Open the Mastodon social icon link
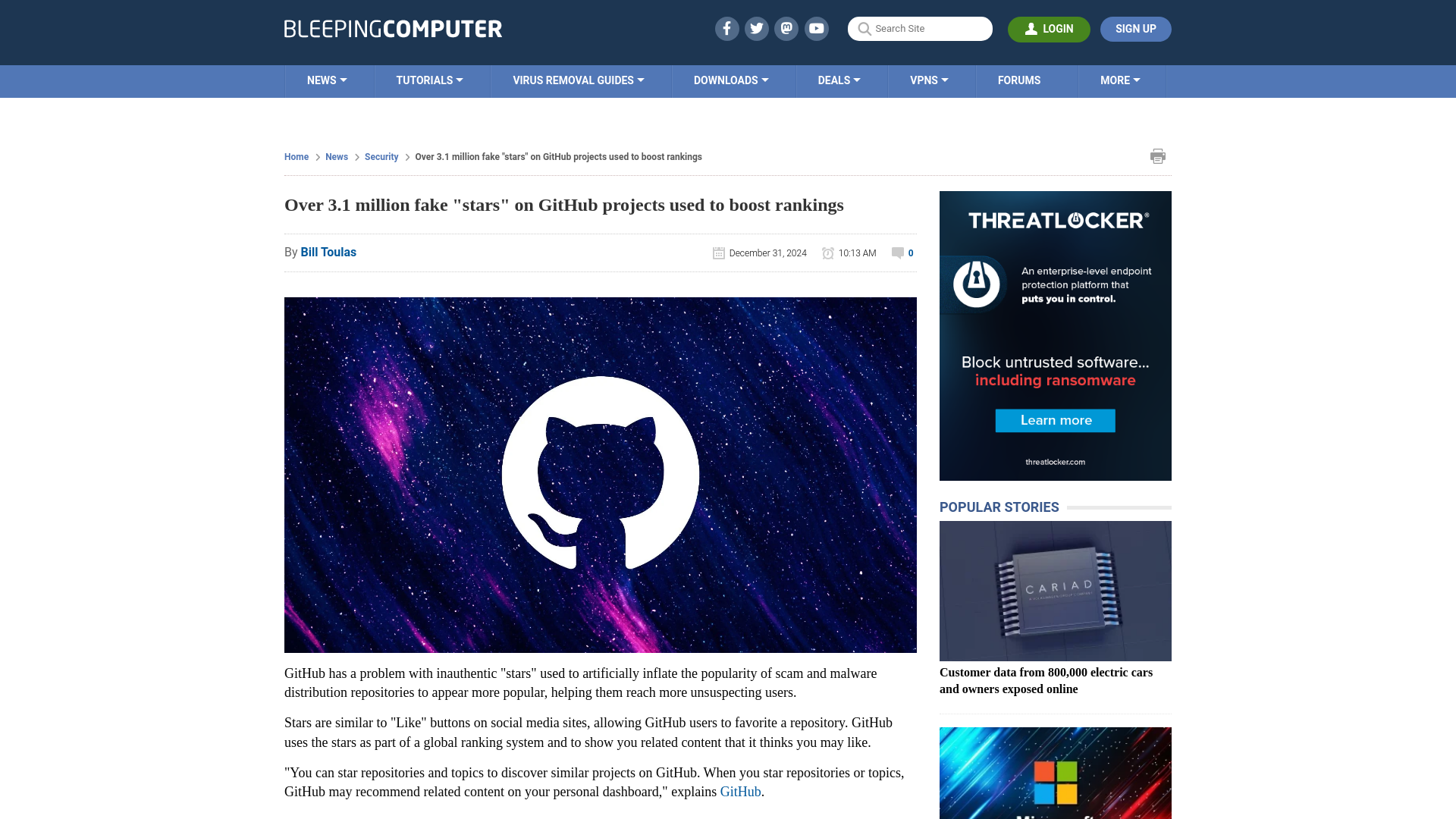 click(x=786, y=28)
